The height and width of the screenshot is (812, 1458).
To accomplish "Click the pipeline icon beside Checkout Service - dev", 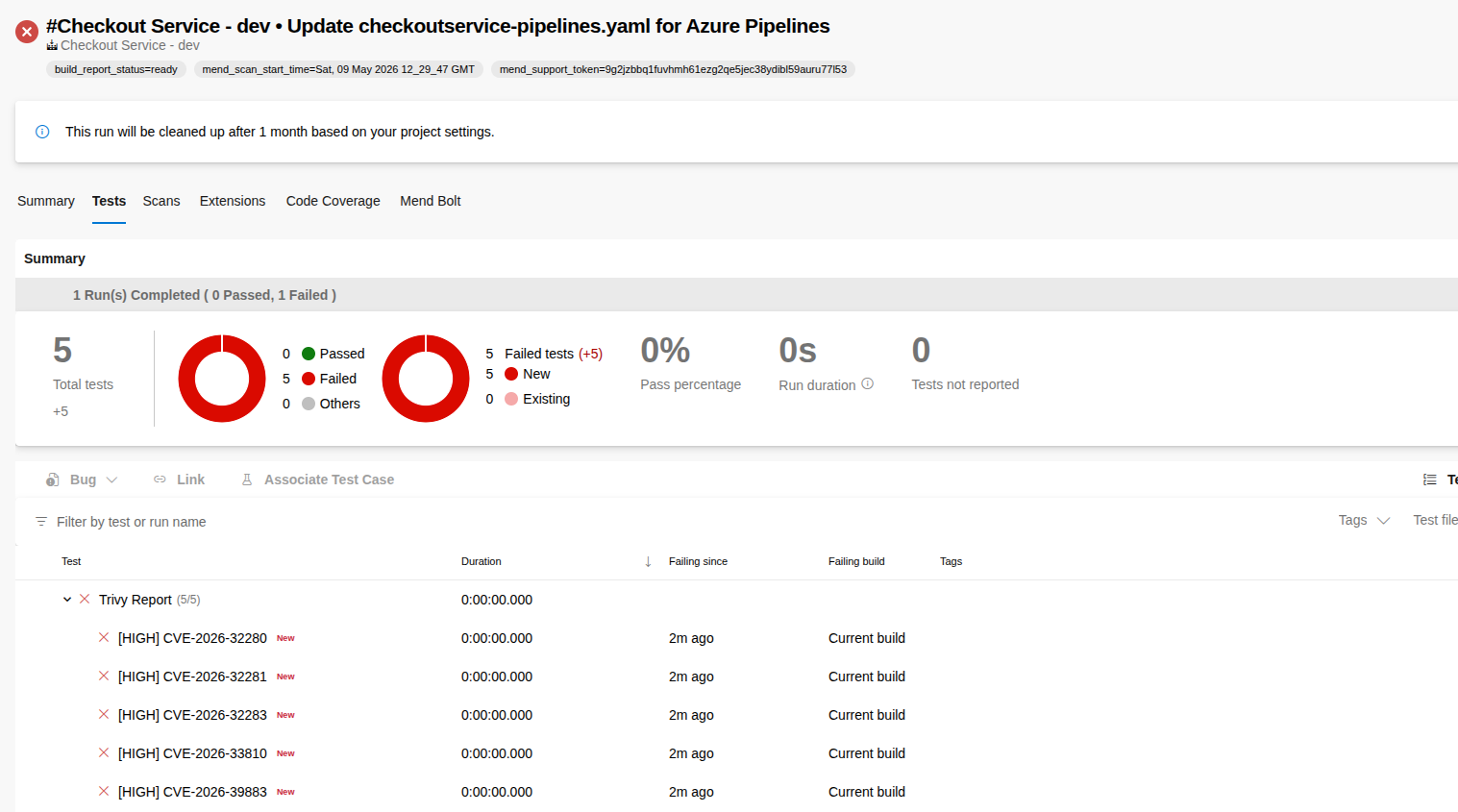I will pos(52,45).
